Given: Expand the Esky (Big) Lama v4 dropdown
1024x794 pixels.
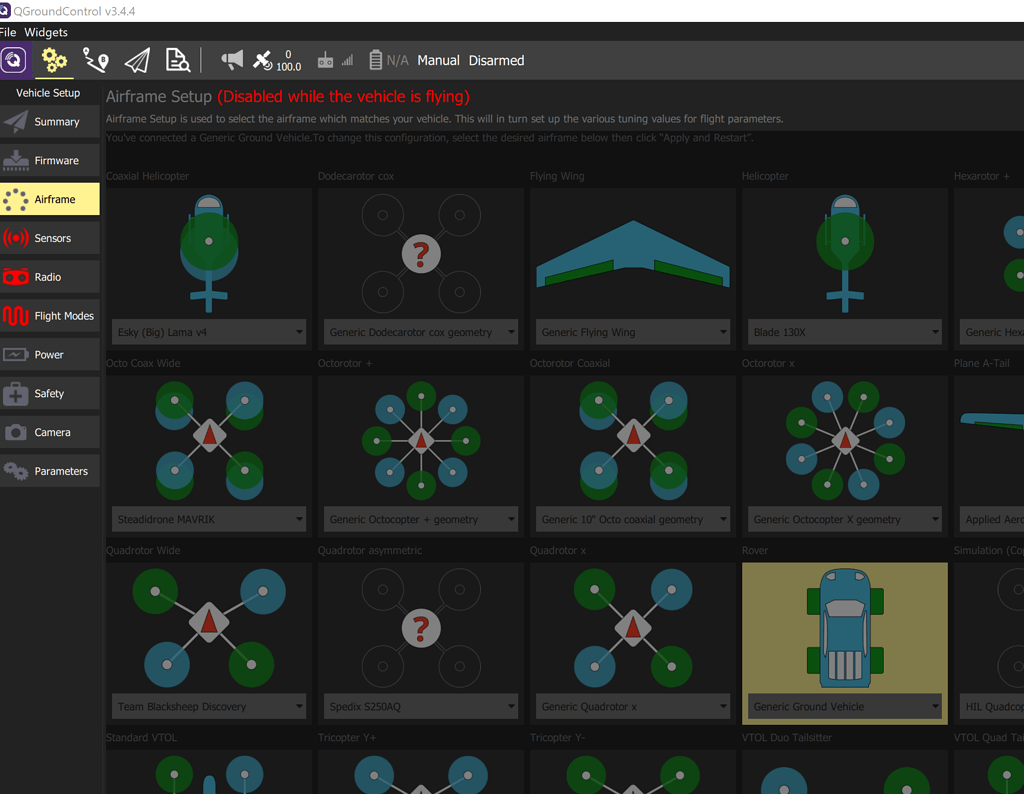Looking at the screenshot, I should pos(208,332).
